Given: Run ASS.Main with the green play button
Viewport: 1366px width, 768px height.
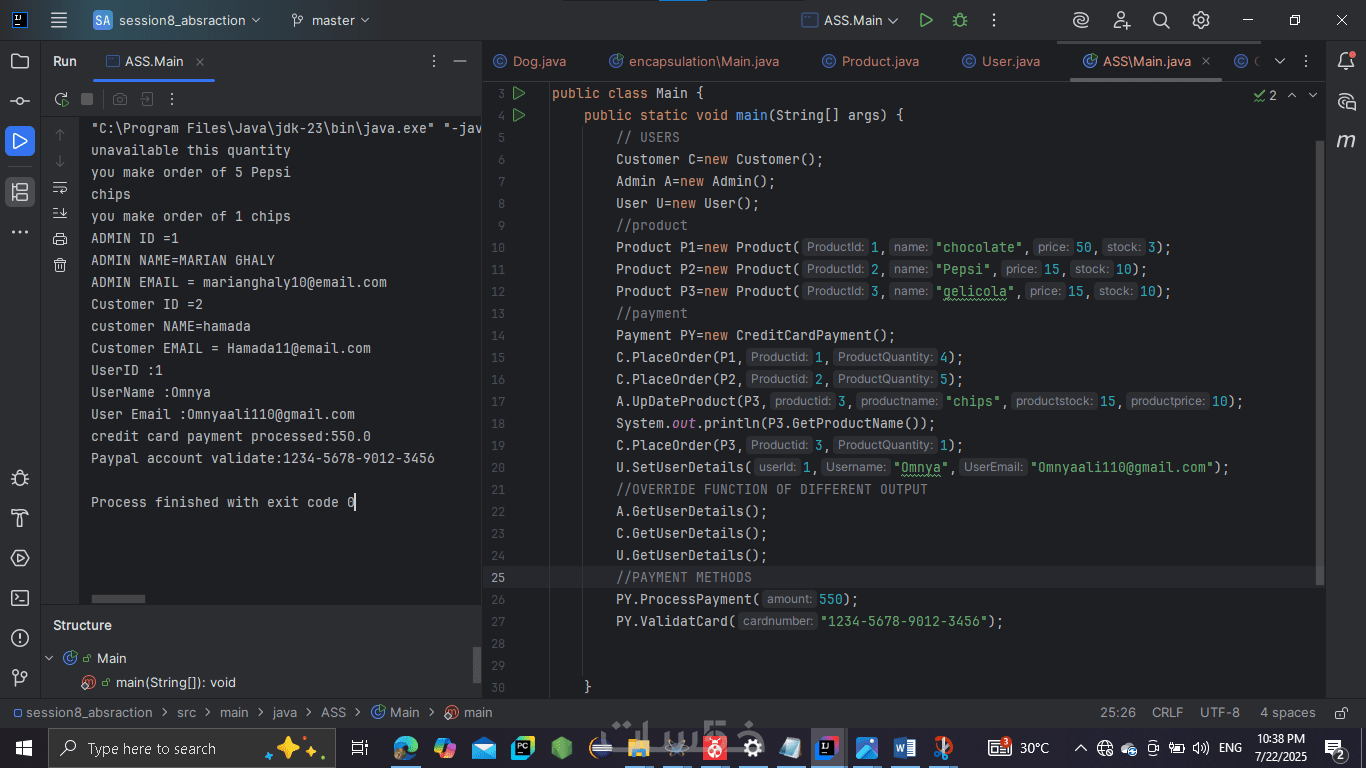Looking at the screenshot, I should [926, 20].
